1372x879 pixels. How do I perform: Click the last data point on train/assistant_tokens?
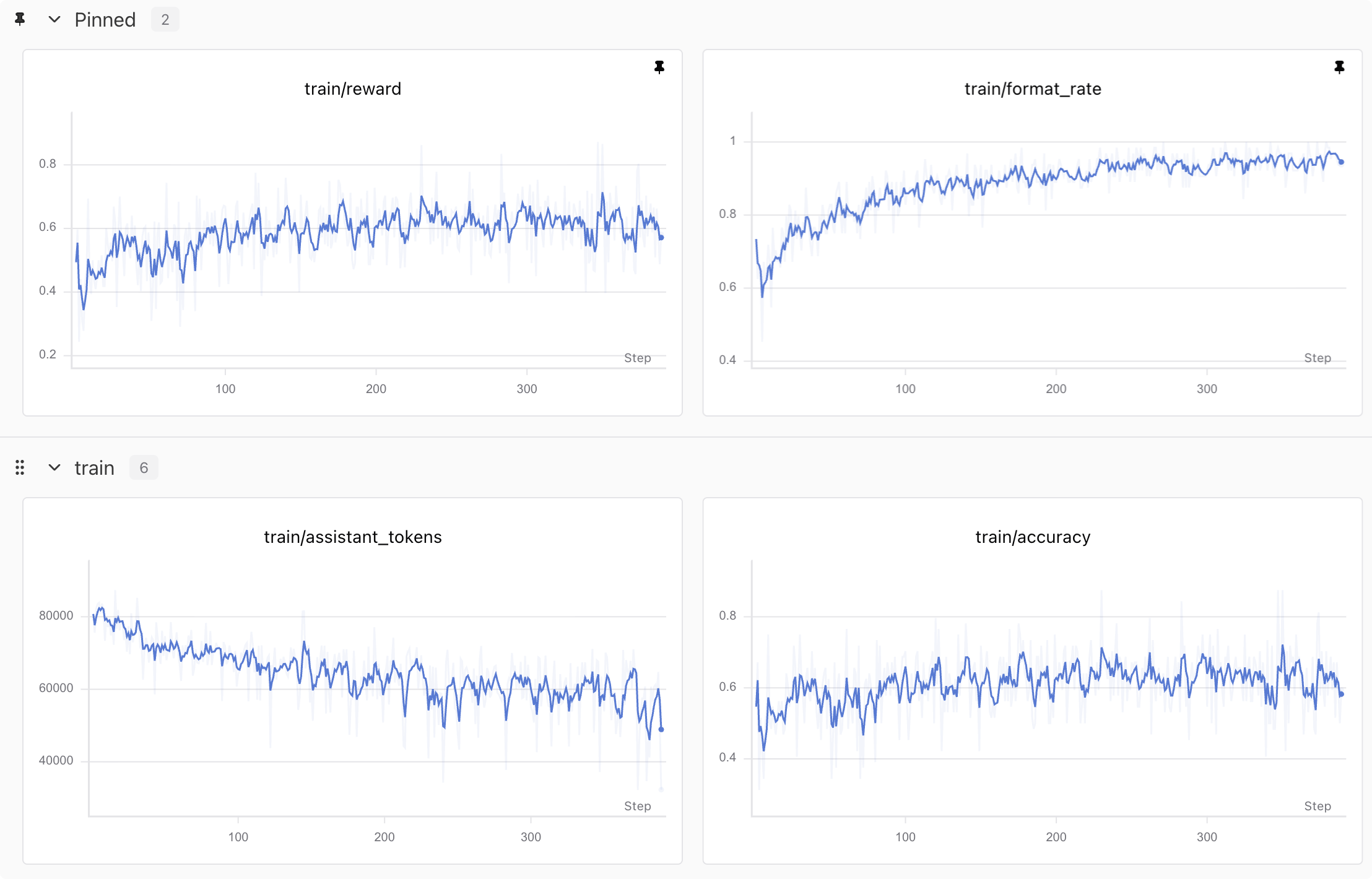[x=661, y=730]
